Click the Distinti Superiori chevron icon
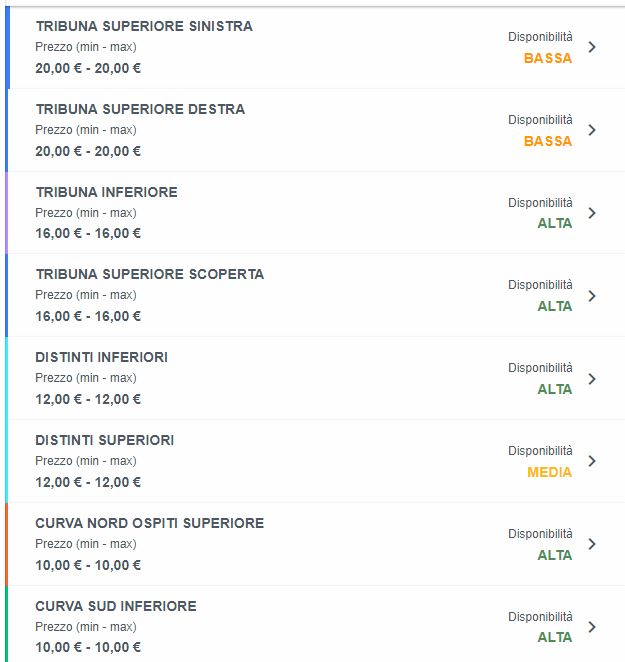Screen dimensions: 625x662 pyautogui.click(x=592, y=461)
